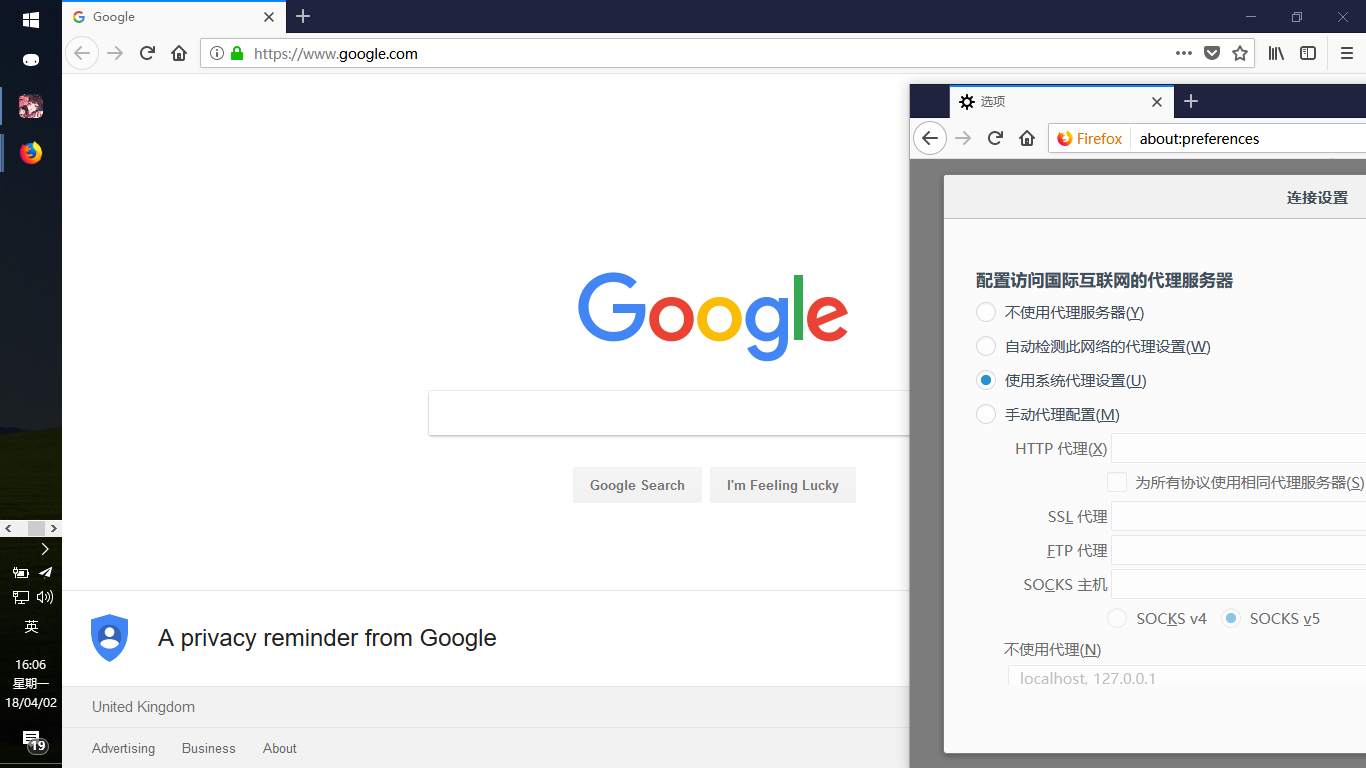Toggle the sidebar icon in the toolbar
Viewport: 1366px width, 768px height.
tap(1308, 54)
